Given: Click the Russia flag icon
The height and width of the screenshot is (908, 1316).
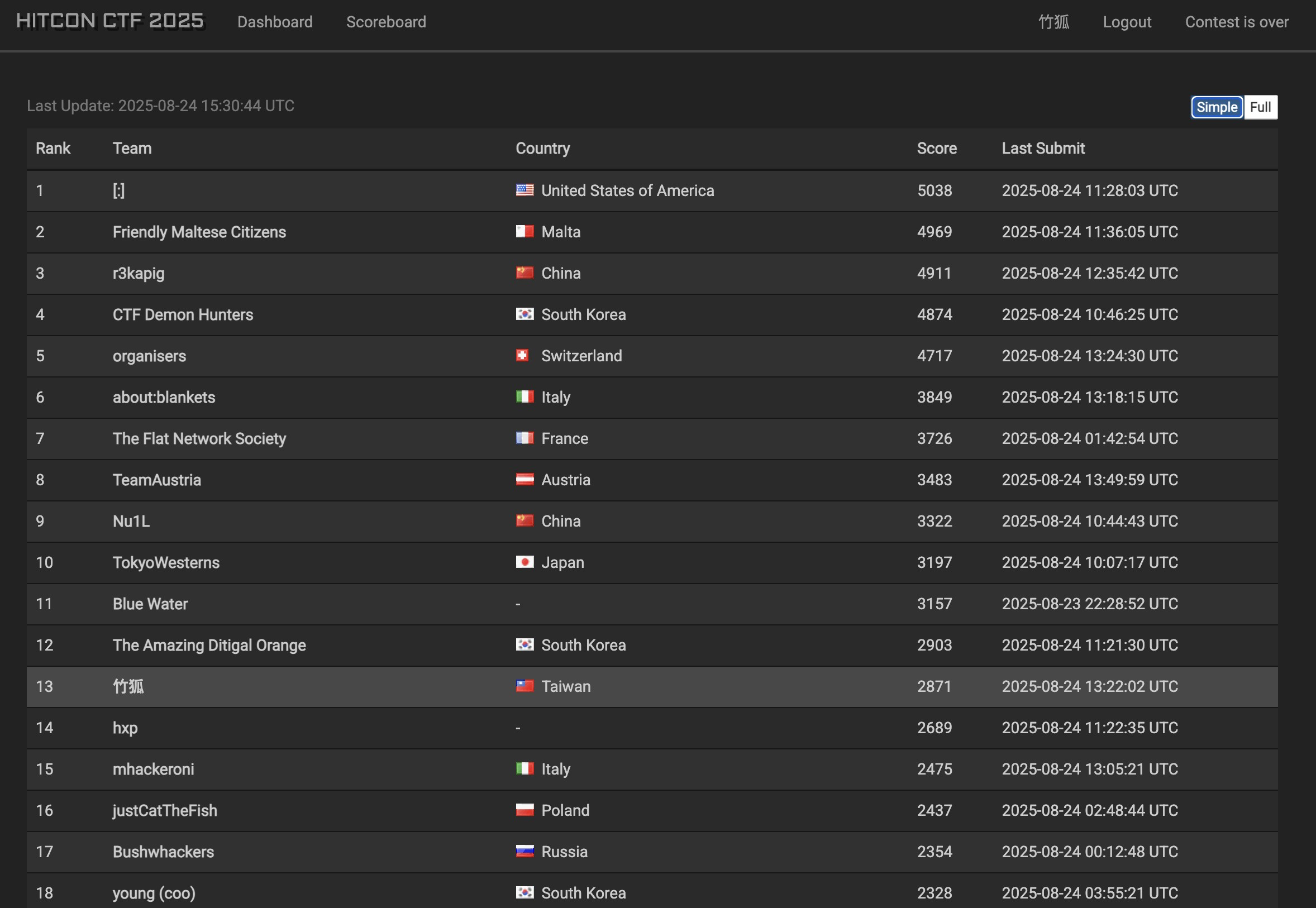Looking at the screenshot, I should point(525,851).
